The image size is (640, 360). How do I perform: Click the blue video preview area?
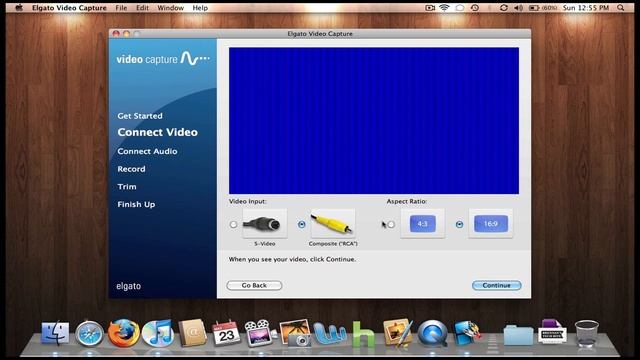373,121
